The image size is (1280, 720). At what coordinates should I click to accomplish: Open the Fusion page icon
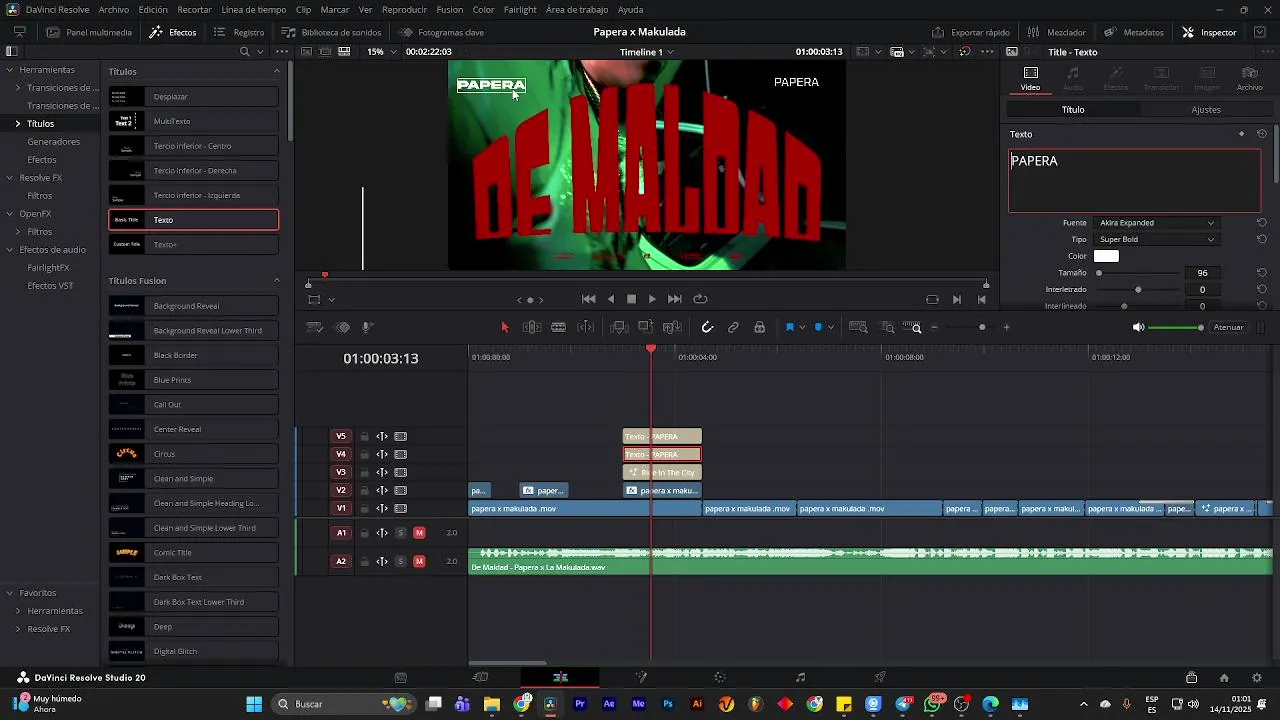click(641, 677)
